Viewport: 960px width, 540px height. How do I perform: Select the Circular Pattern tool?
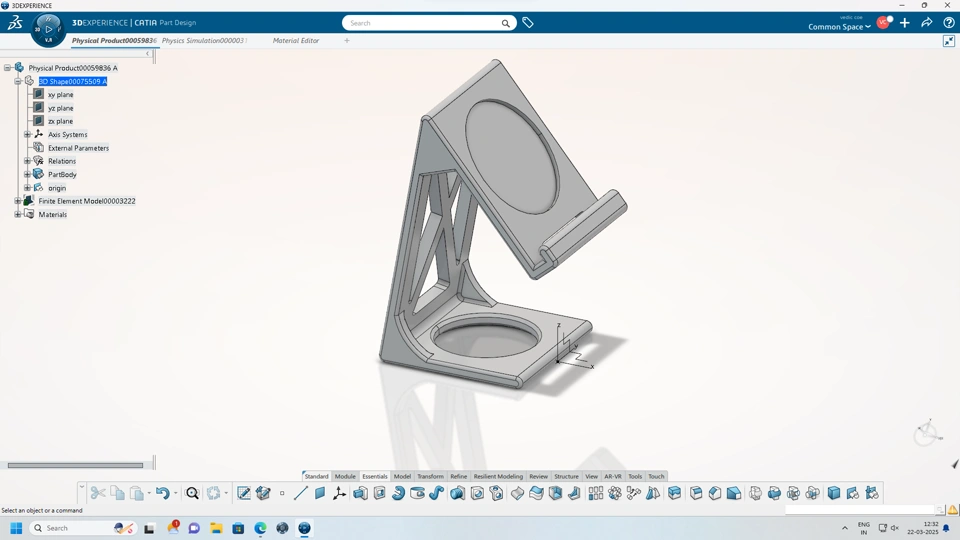(x=615, y=493)
